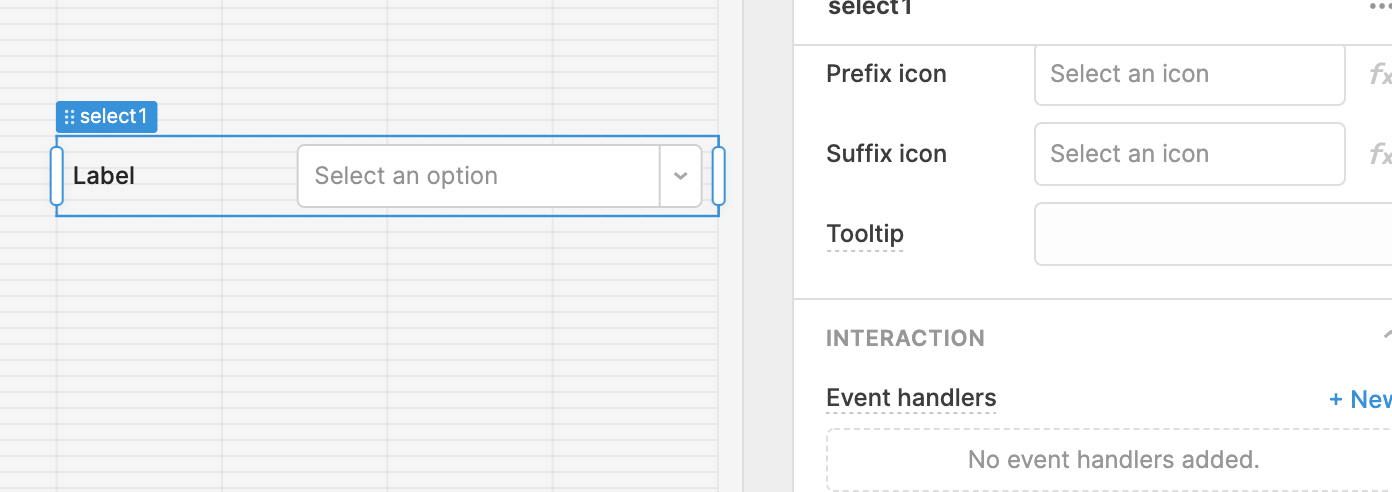Click the left resize handle of select1
Image resolution: width=1392 pixels, height=492 pixels.
[57, 176]
